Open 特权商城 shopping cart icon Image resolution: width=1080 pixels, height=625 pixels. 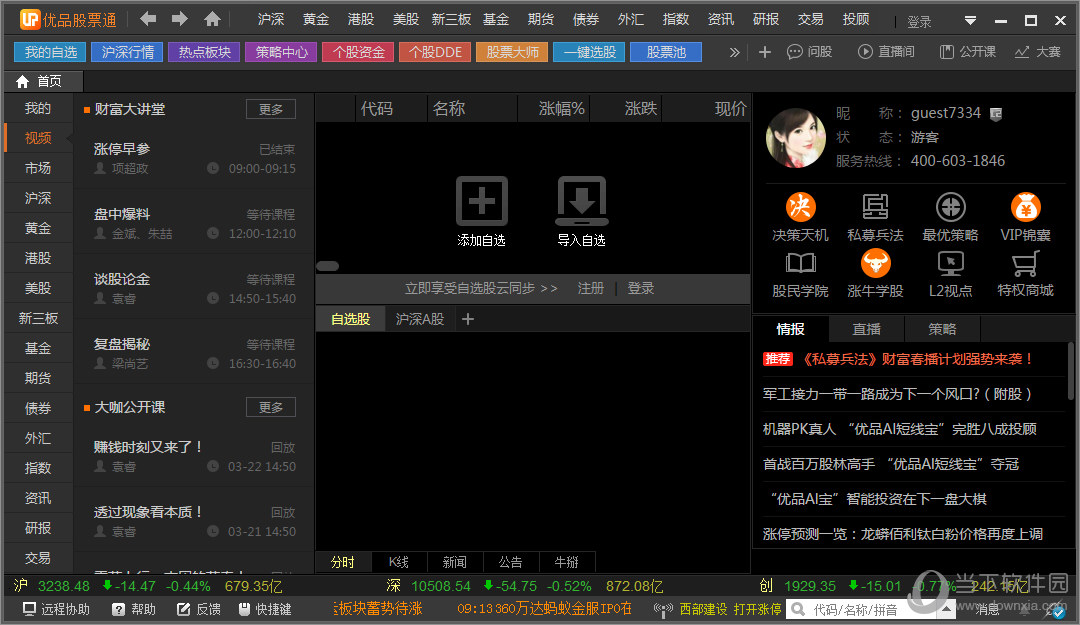click(1026, 263)
